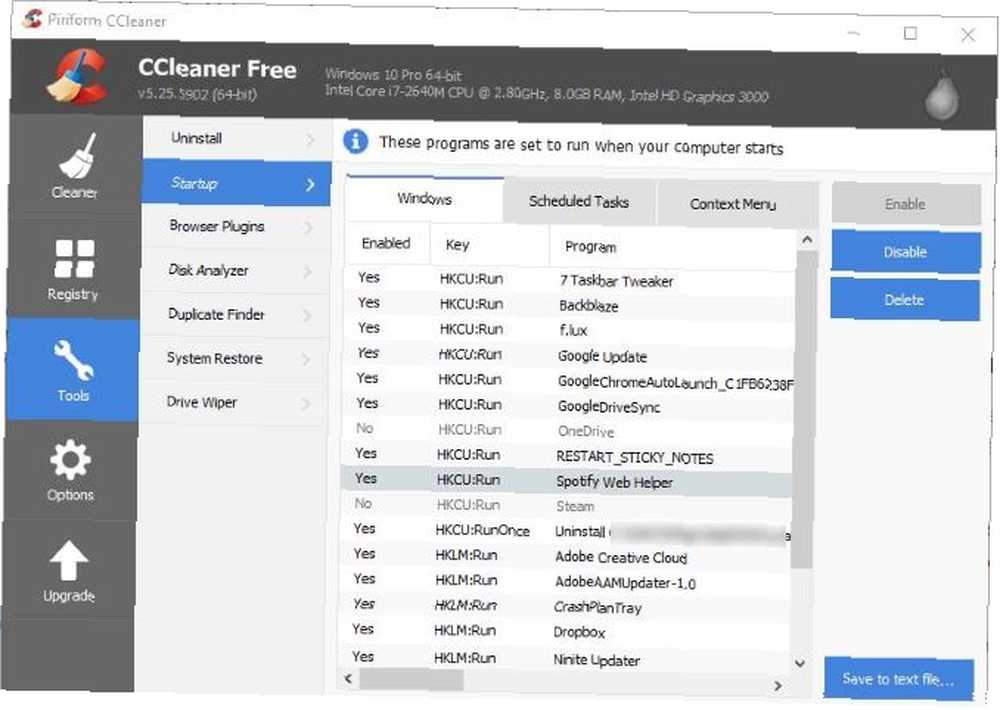
Task: Select the Ninite Updater entry
Action: pyautogui.click(x=564, y=658)
